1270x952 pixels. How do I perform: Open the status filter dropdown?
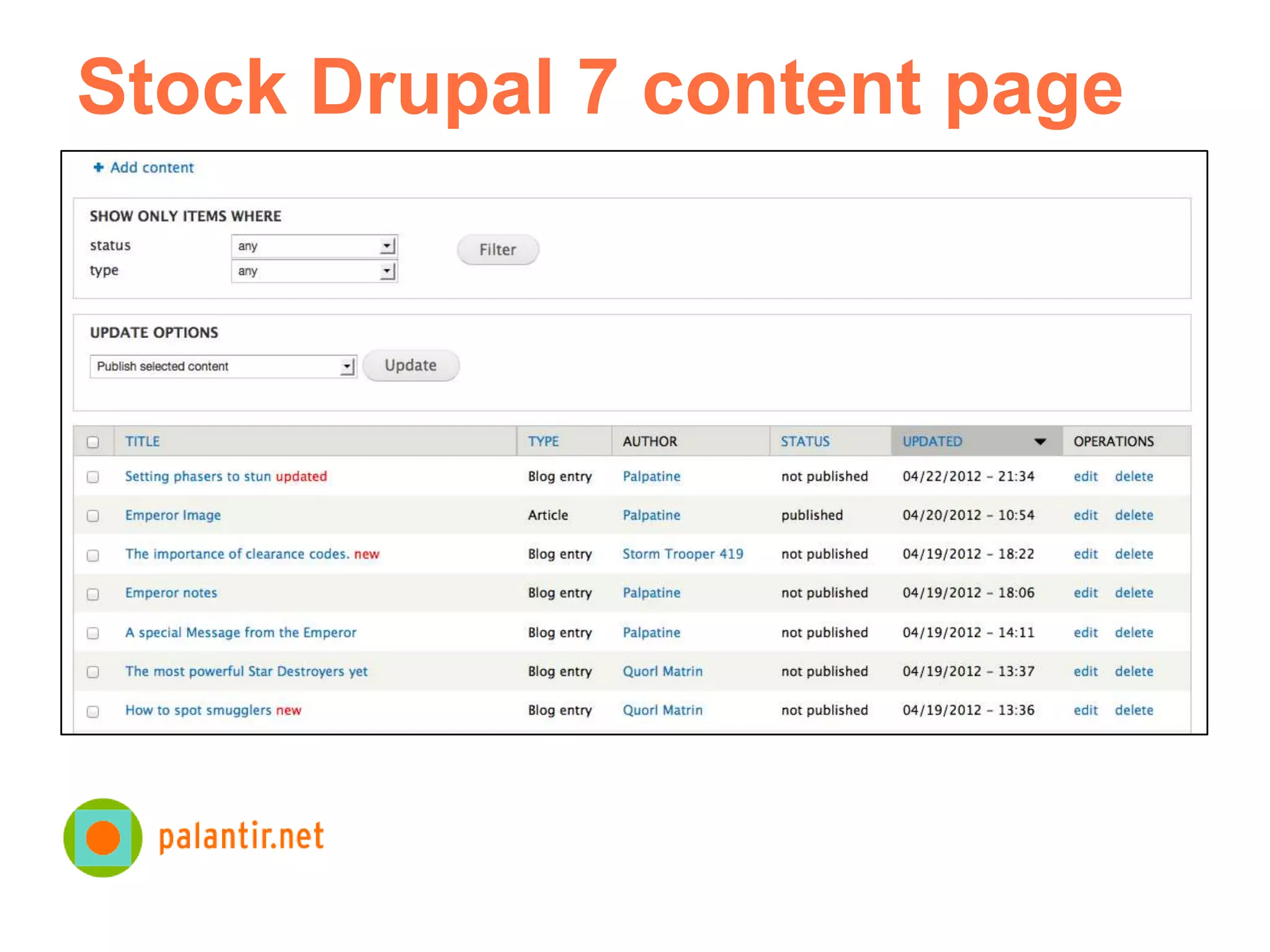point(314,246)
